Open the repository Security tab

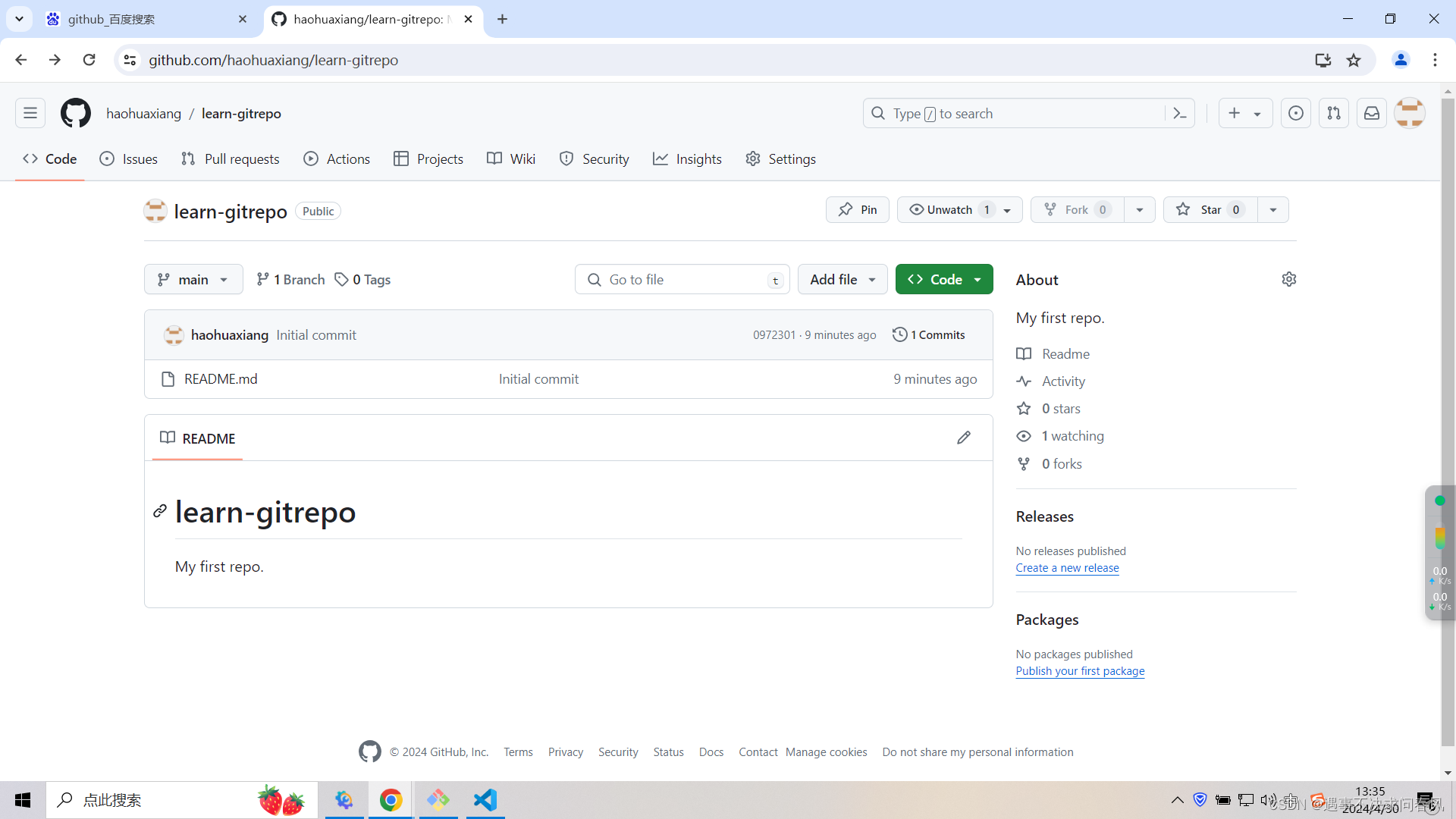point(595,159)
